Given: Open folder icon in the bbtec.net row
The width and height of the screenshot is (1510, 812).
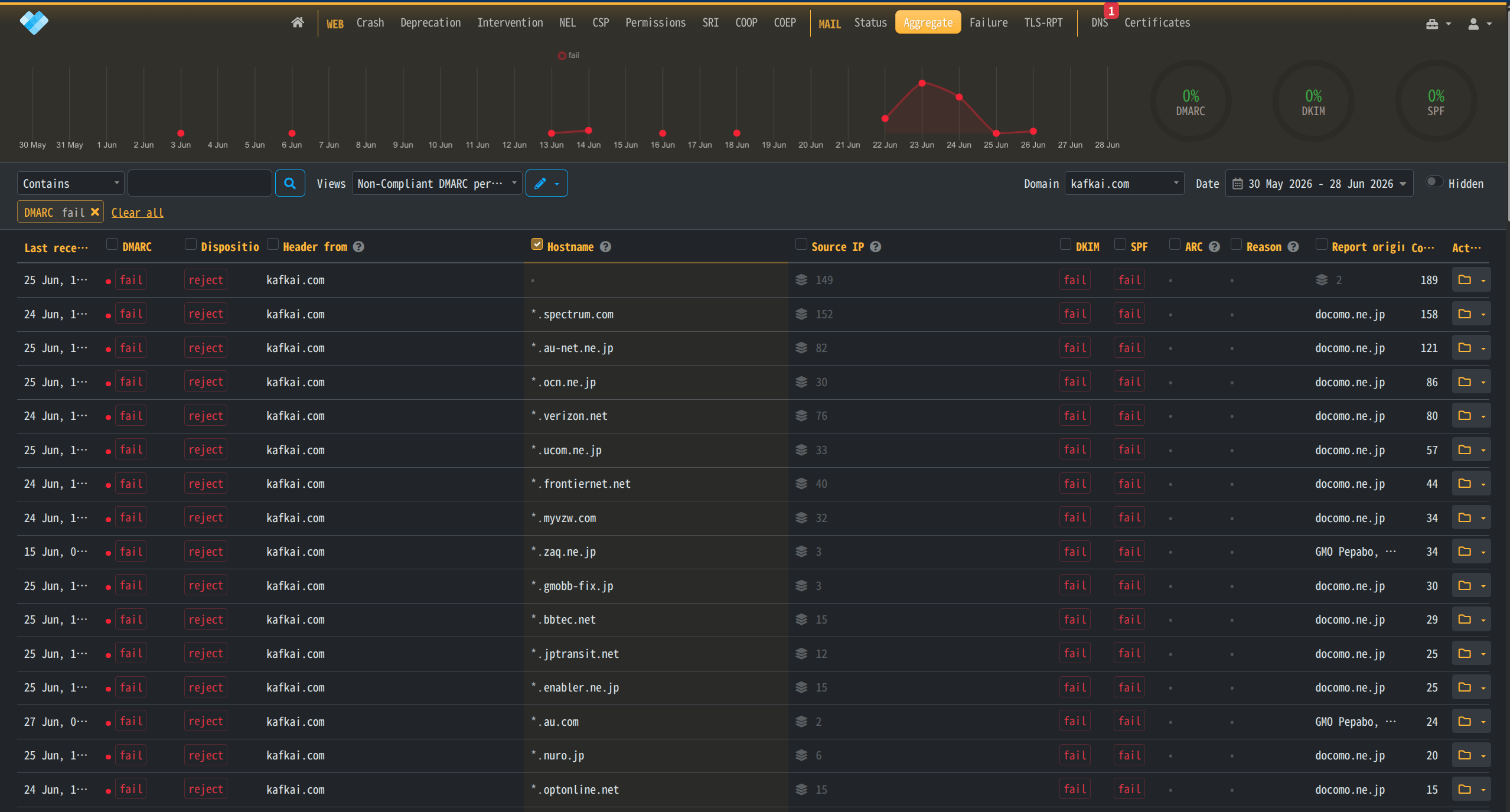Looking at the screenshot, I should pyautogui.click(x=1465, y=619).
